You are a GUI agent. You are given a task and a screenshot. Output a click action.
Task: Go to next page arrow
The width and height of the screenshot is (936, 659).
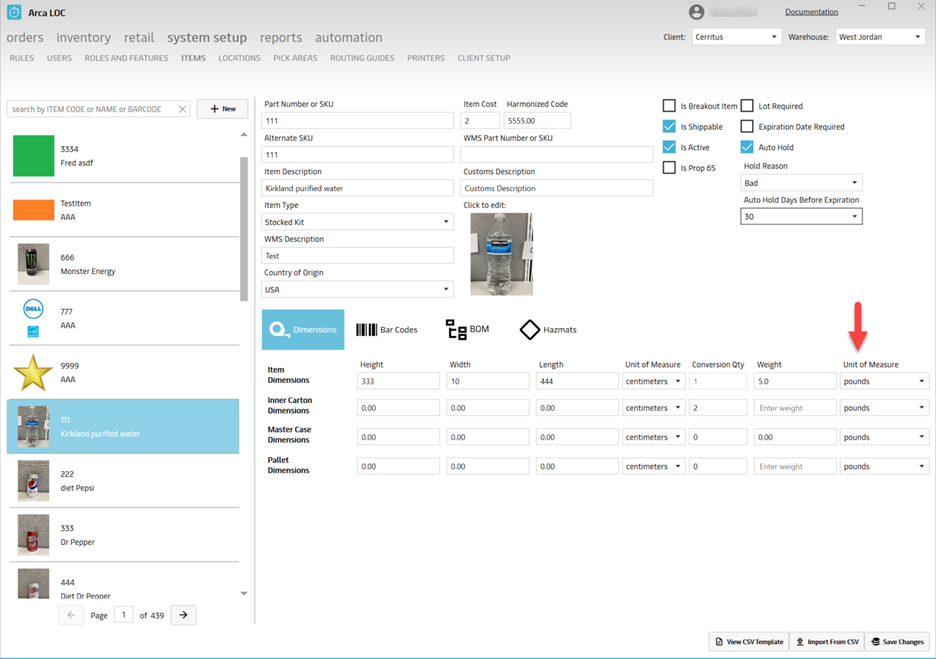click(x=183, y=615)
